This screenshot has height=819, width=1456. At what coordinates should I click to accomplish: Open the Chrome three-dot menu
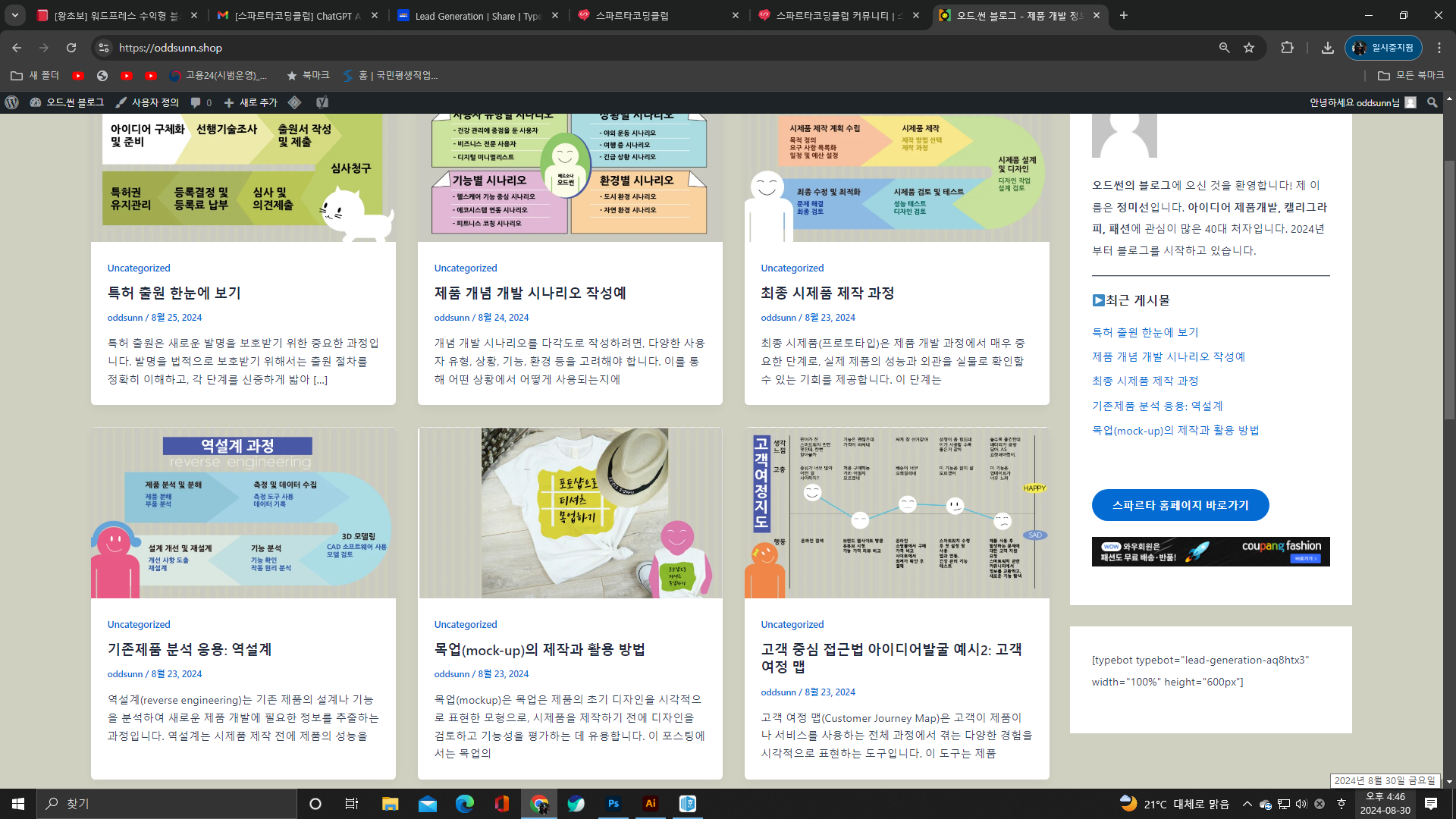[x=1439, y=48]
